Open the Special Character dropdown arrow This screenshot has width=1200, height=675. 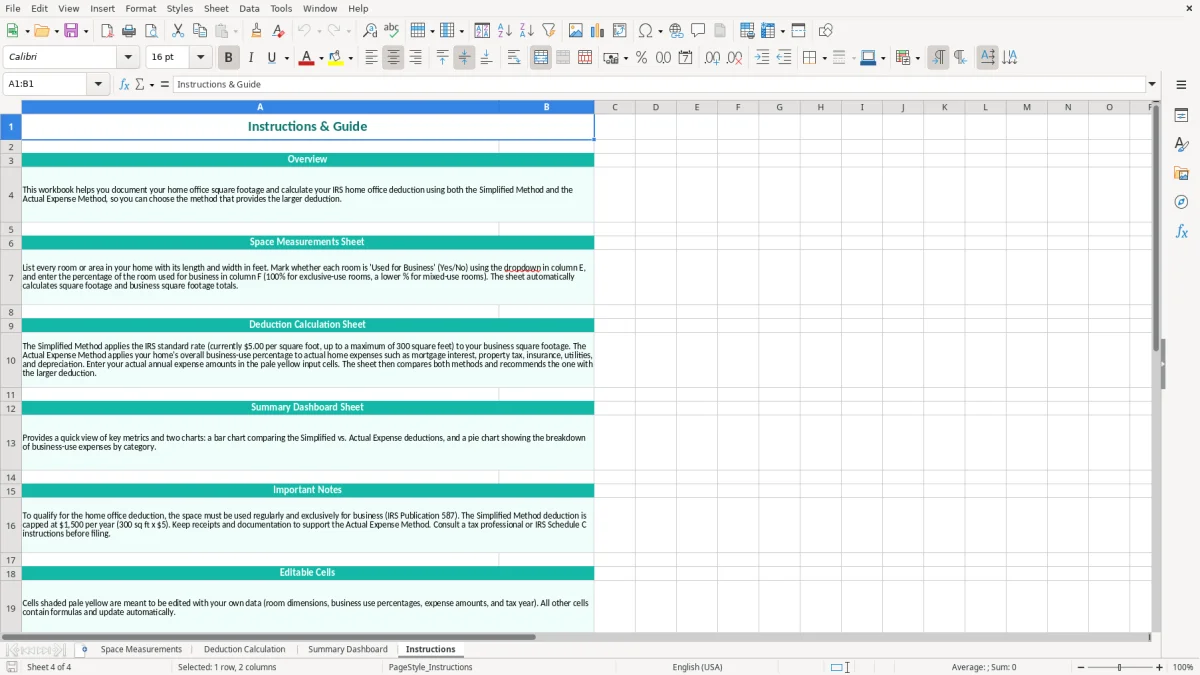(660, 31)
